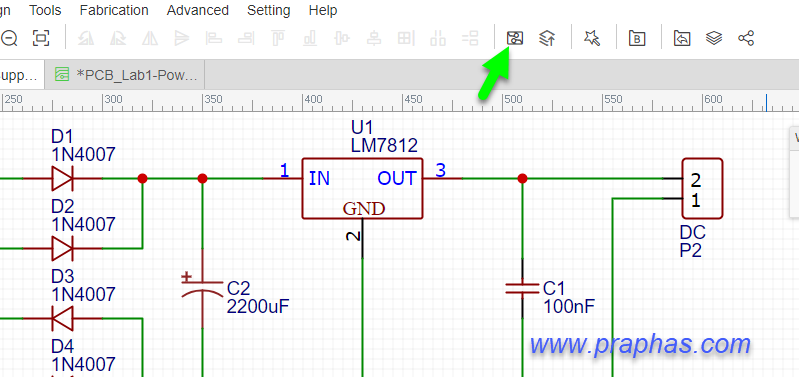Click the BOM export icon
The width and height of the screenshot is (799, 377).
tap(637, 38)
